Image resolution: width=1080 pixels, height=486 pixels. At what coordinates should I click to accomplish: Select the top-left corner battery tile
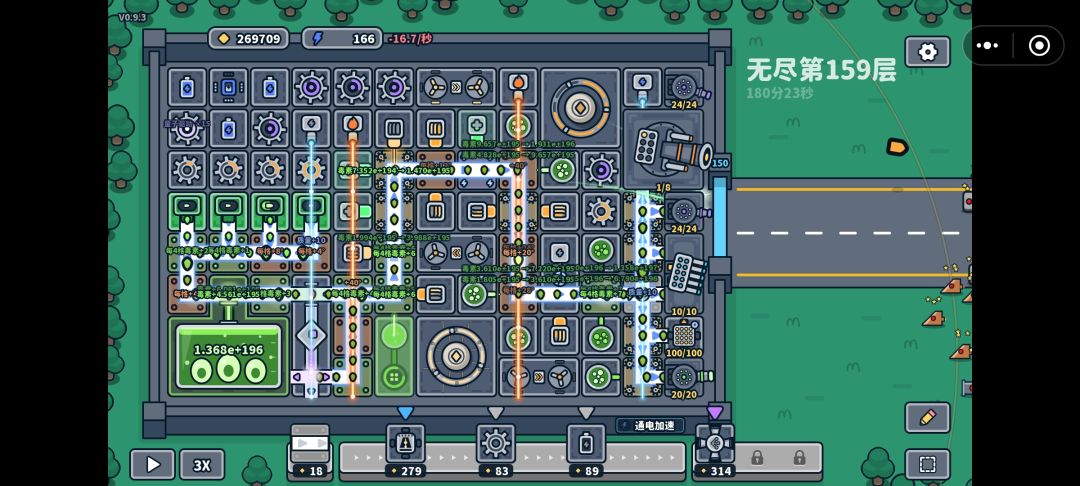coord(187,87)
